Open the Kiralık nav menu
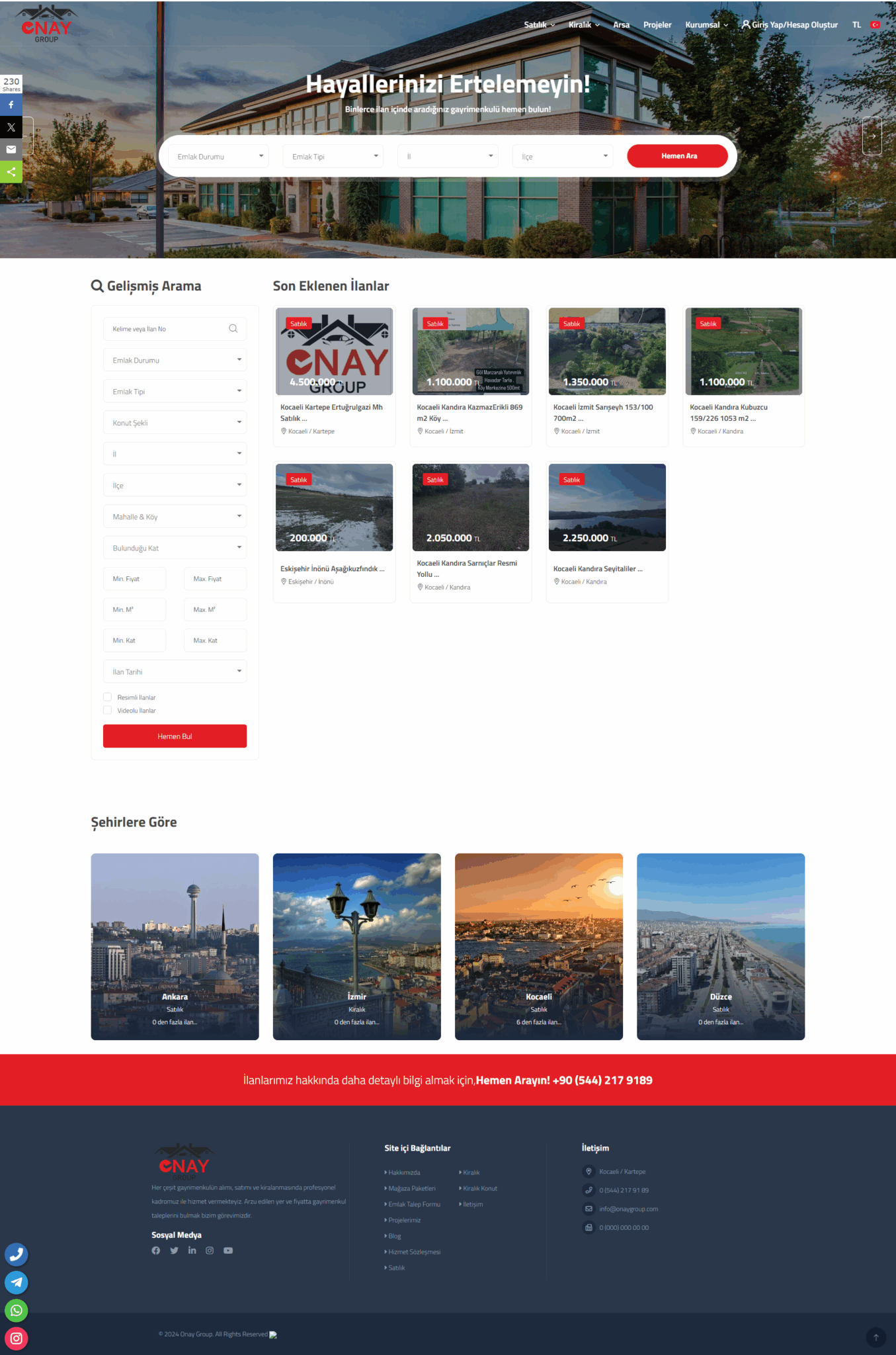Viewport: 896px width, 1355px height. tap(584, 25)
